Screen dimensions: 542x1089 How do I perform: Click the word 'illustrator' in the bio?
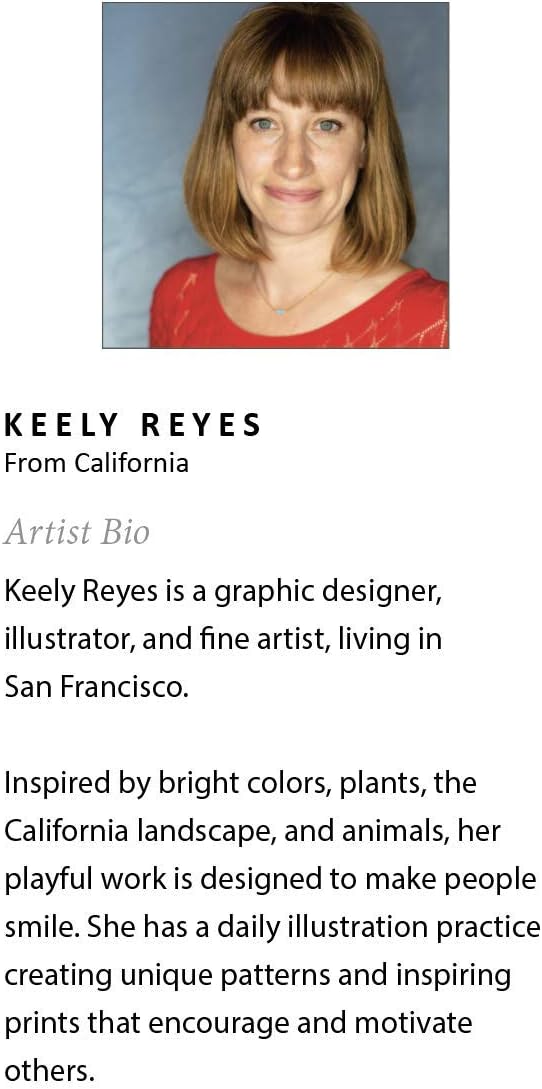click(x=69, y=638)
